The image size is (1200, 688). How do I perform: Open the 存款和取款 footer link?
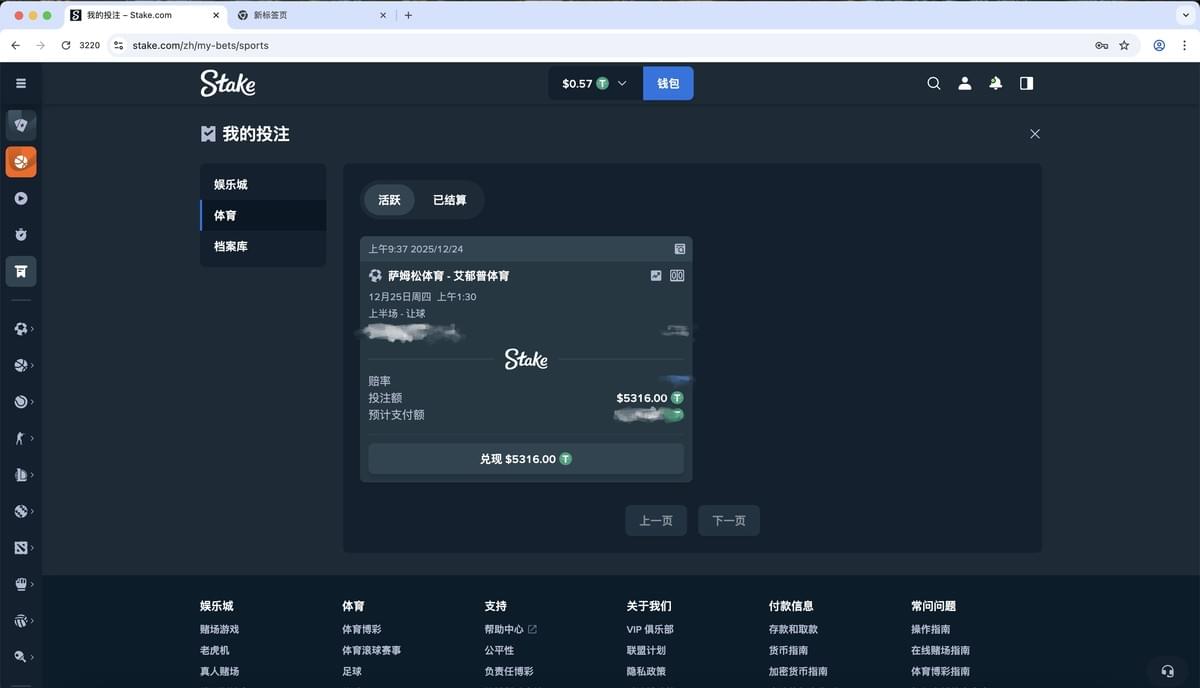click(x=793, y=629)
